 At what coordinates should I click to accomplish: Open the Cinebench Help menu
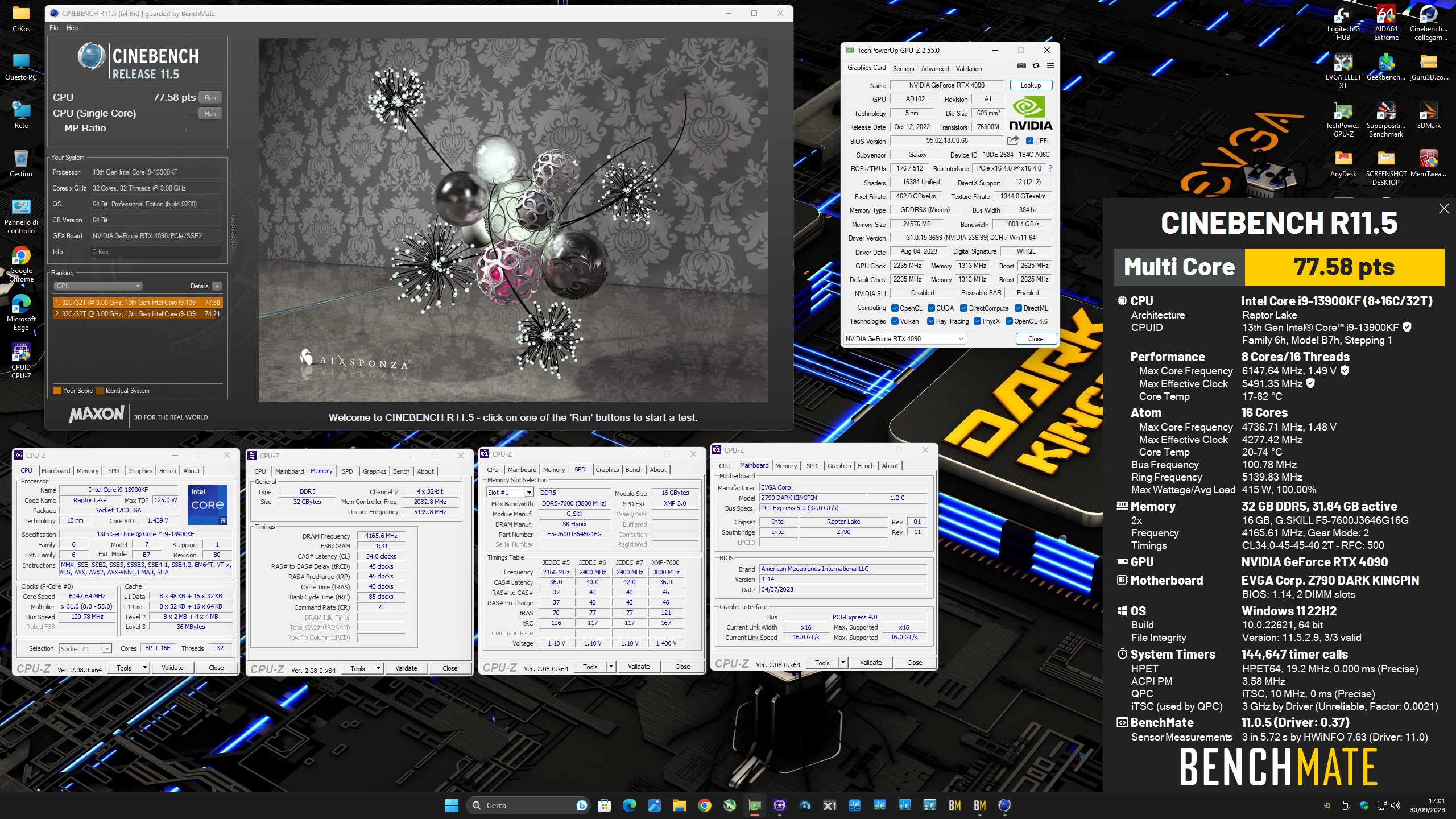[72, 28]
